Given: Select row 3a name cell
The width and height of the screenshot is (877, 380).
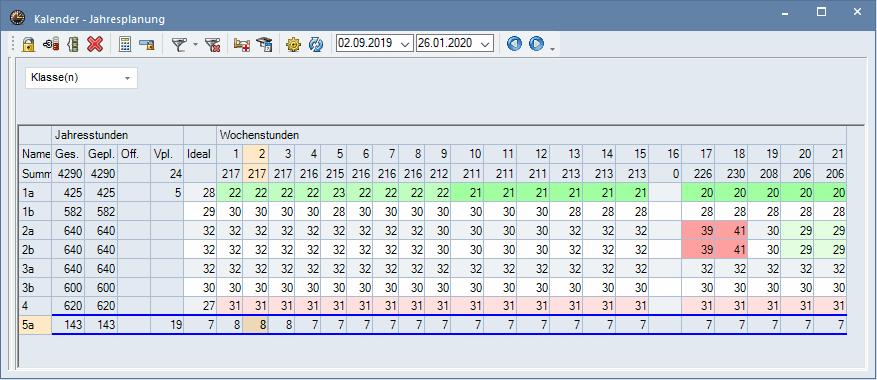Looking at the screenshot, I should coord(35,269).
